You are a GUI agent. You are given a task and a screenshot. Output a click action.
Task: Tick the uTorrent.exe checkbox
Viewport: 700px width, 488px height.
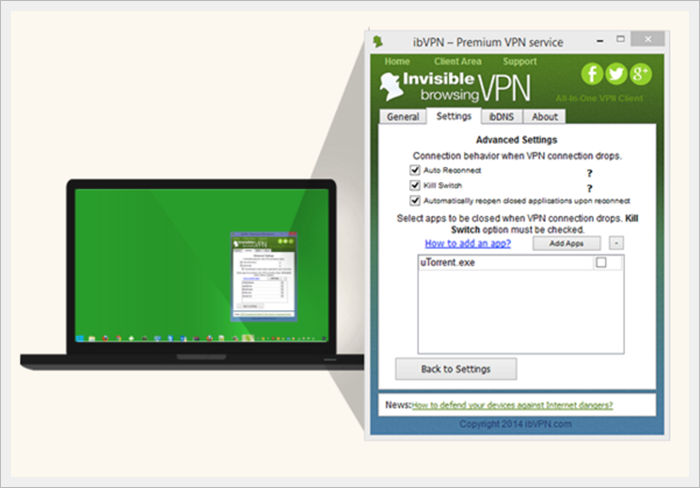point(601,263)
